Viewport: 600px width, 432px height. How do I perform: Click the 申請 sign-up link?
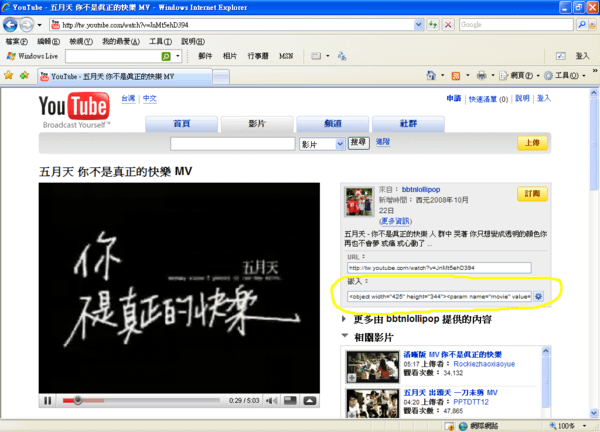454,98
